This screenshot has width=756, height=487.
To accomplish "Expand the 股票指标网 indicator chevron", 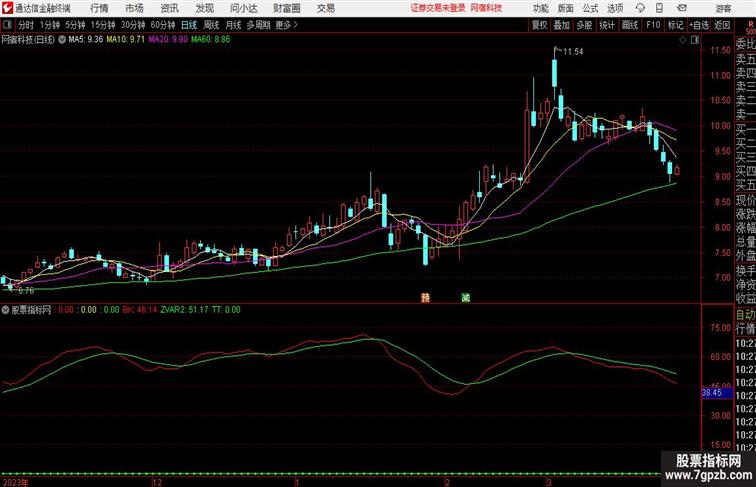I will click(x=5, y=310).
